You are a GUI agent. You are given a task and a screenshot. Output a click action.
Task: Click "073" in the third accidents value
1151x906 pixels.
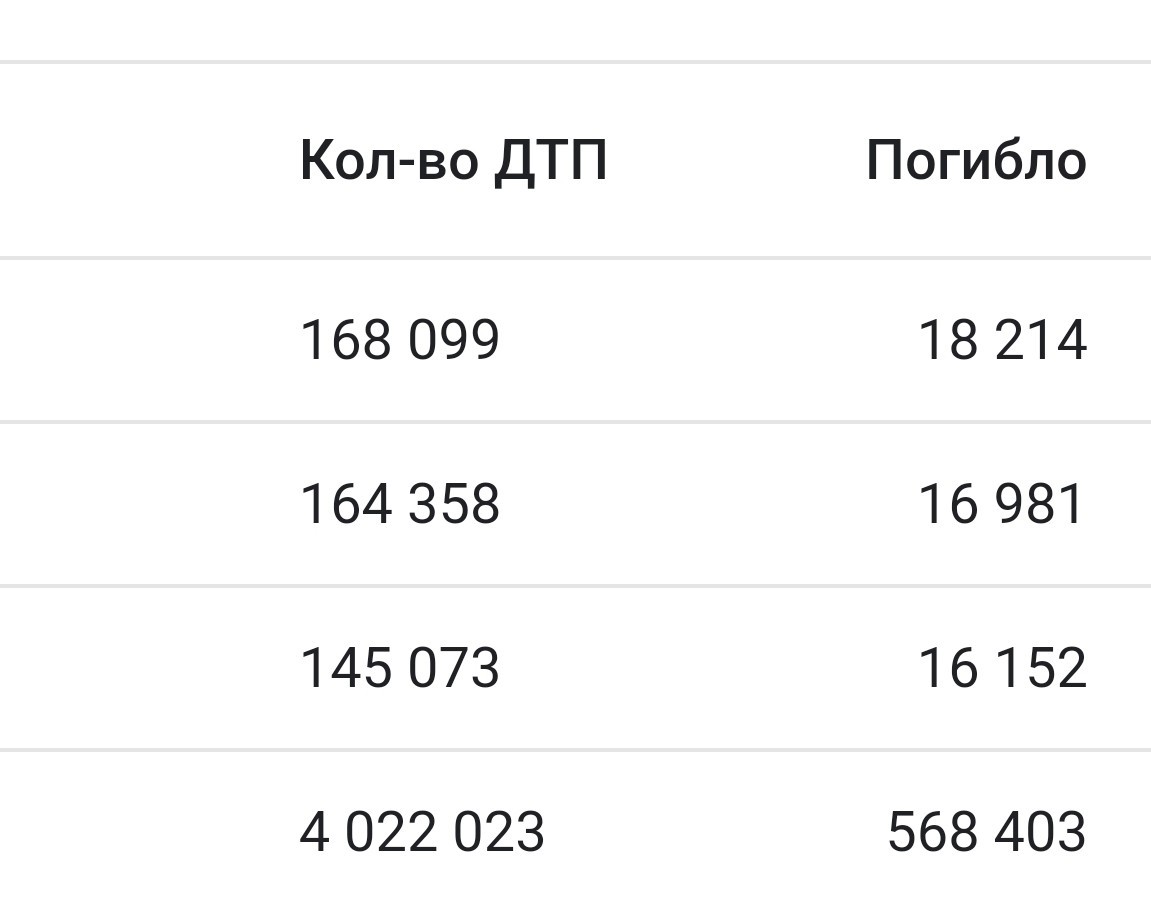pos(454,668)
